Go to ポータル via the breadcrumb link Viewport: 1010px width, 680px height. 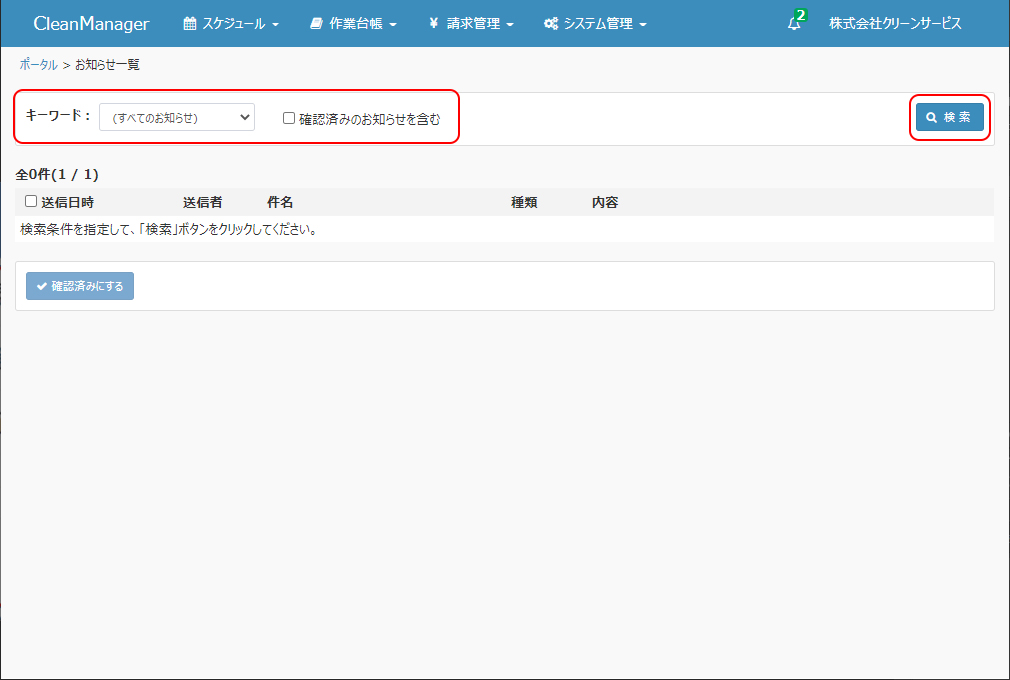tap(38, 65)
